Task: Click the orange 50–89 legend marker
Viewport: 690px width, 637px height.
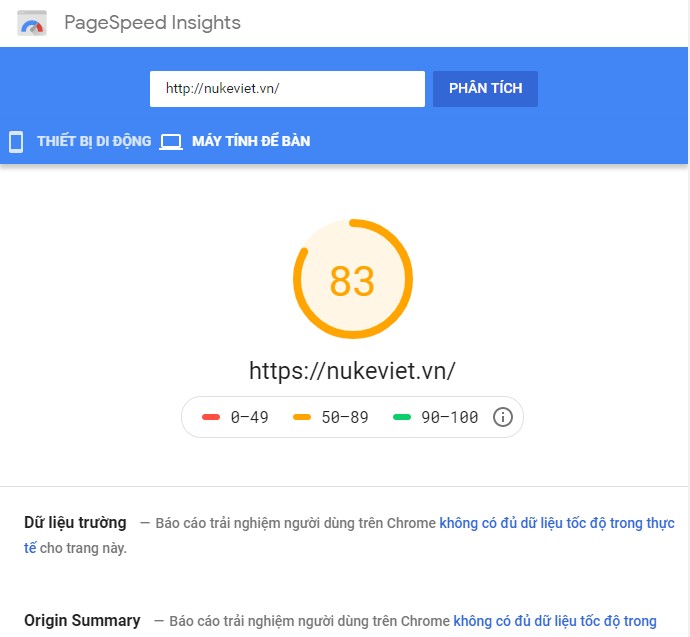Action: (x=302, y=417)
